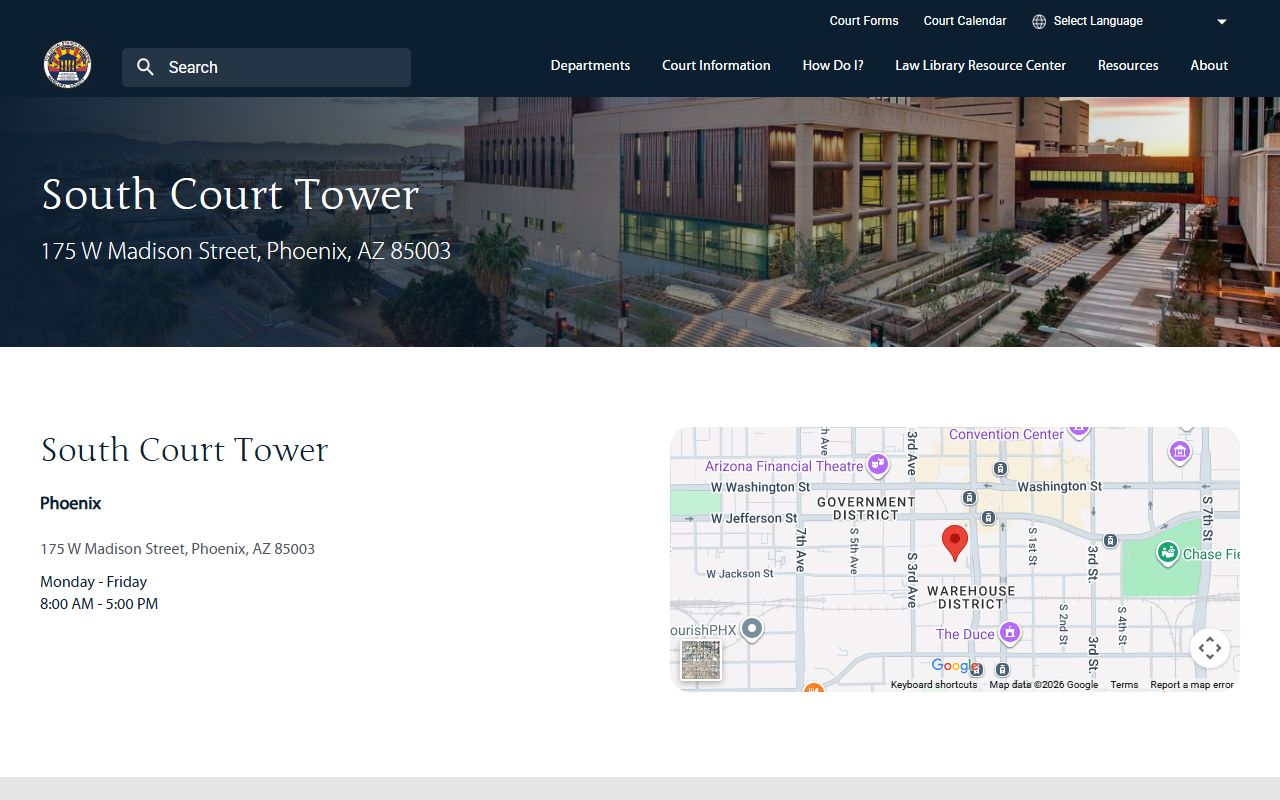Click the globe icon beside Select Language
The image size is (1280, 800).
tap(1039, 21)
